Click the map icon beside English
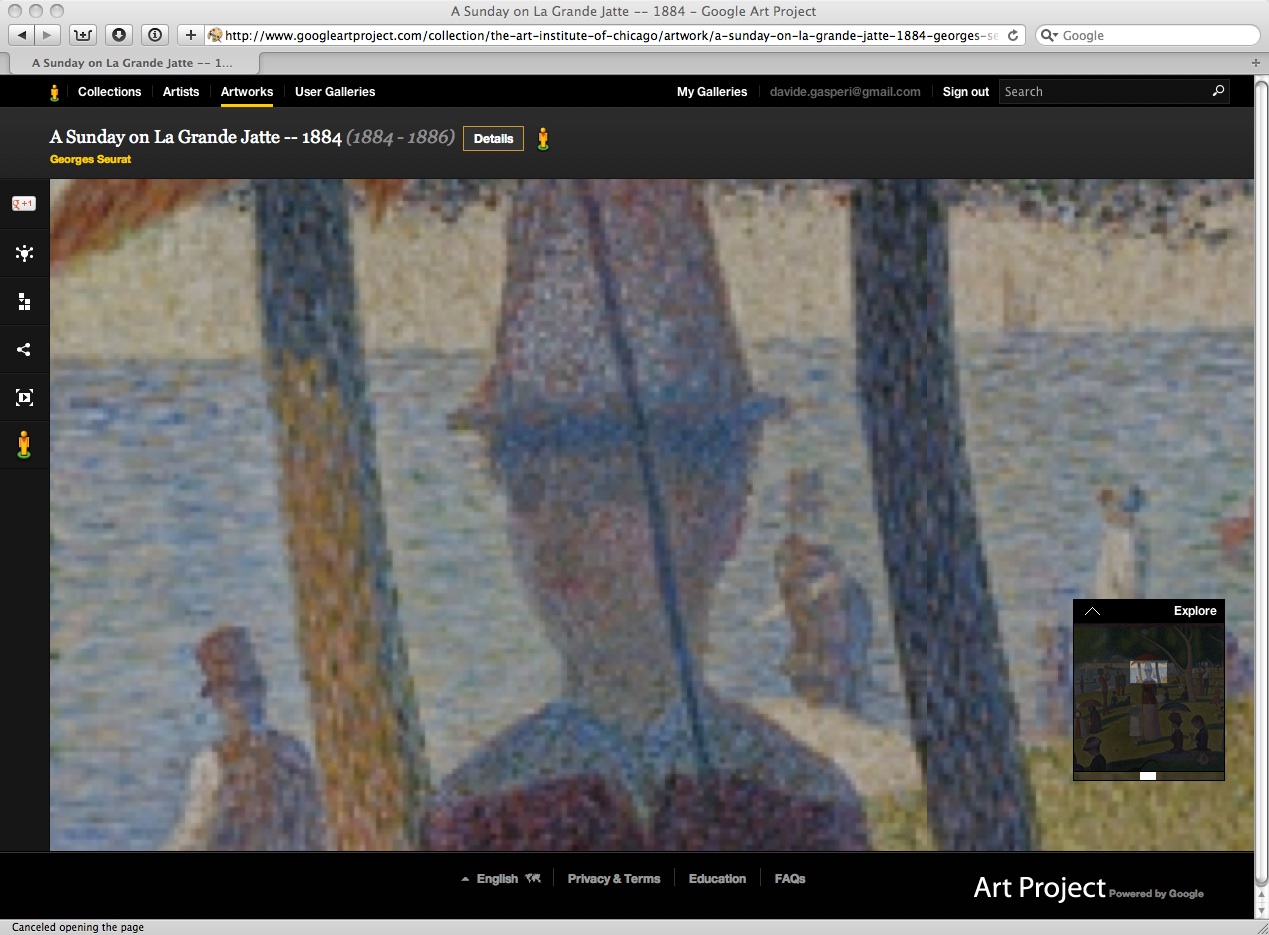 [533, 879]
